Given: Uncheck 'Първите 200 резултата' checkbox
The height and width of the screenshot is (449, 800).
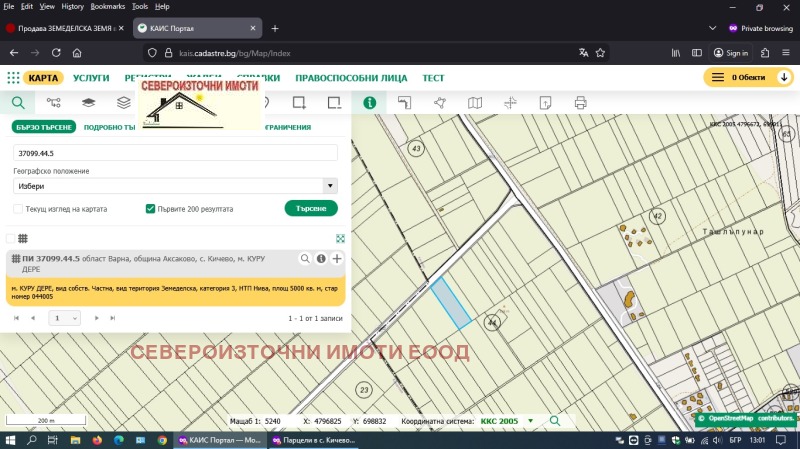Looking at the screenshot, I should 150,209.
